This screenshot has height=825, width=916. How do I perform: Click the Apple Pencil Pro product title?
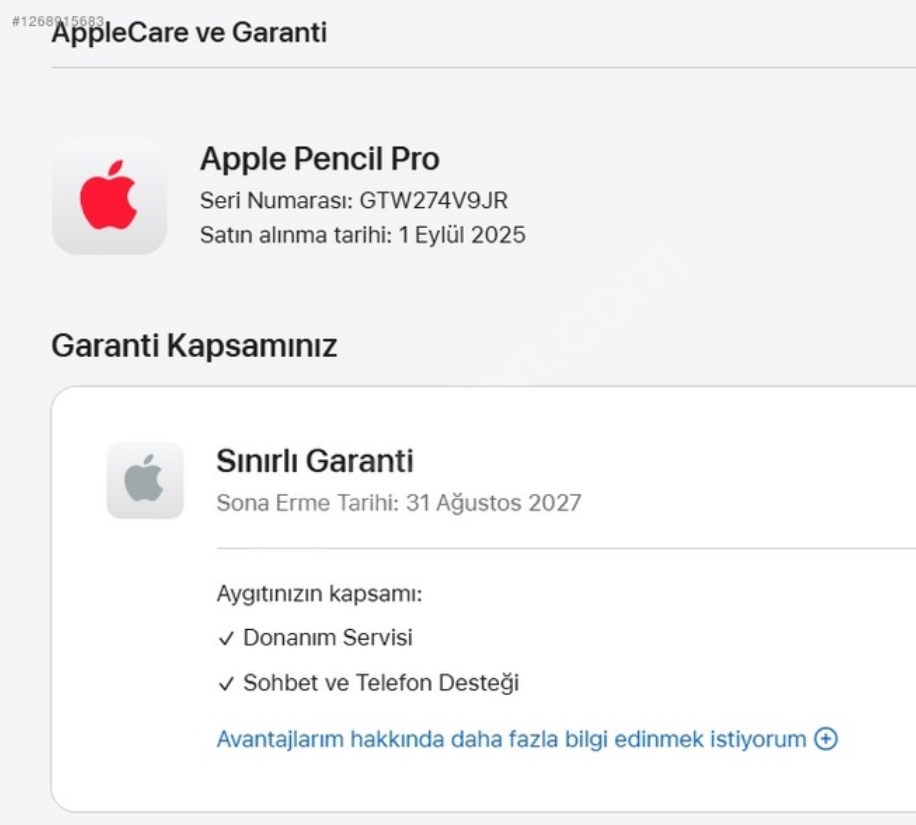tap(319, 158)
